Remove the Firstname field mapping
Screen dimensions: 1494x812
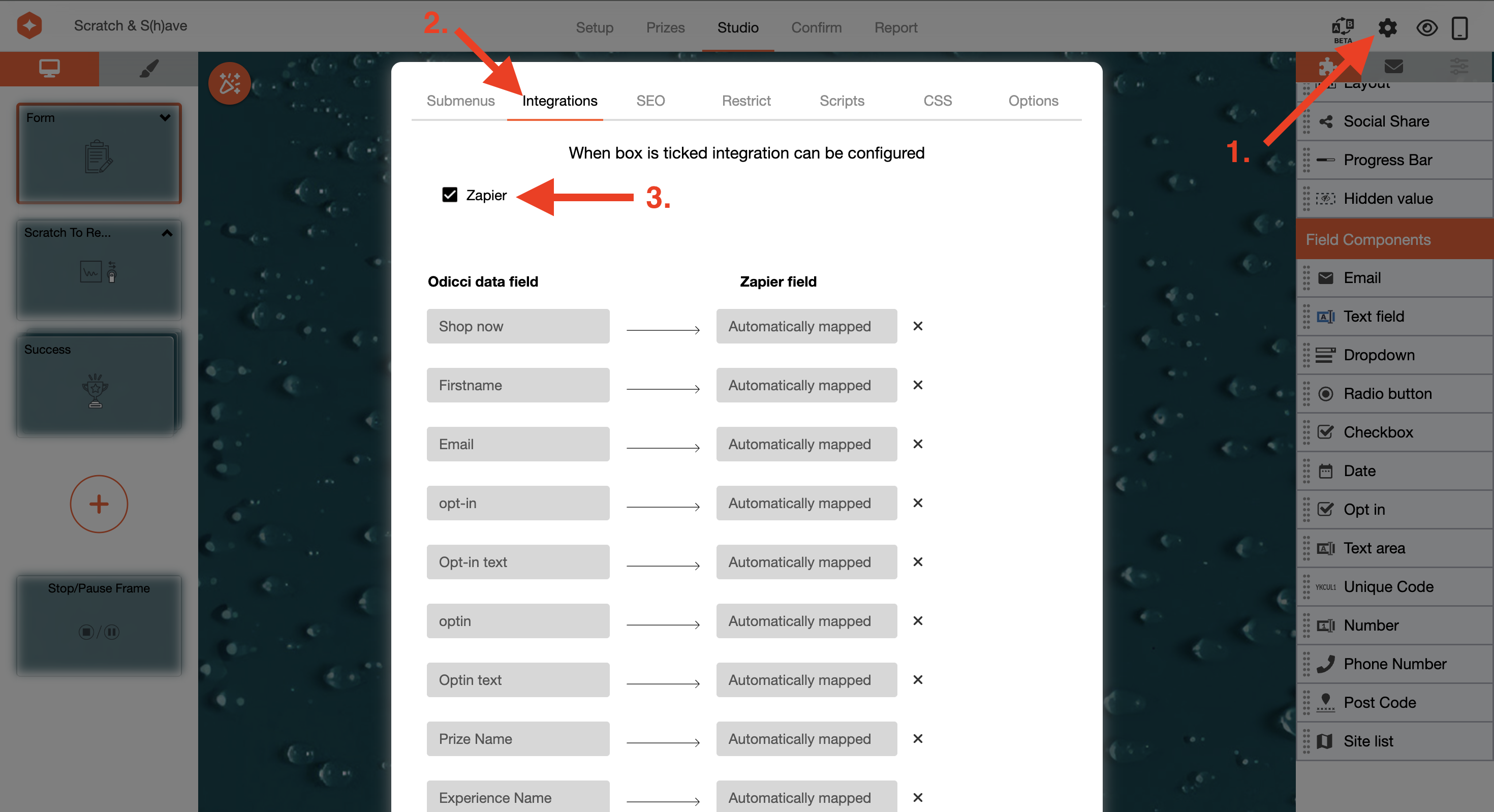point(918,385)
